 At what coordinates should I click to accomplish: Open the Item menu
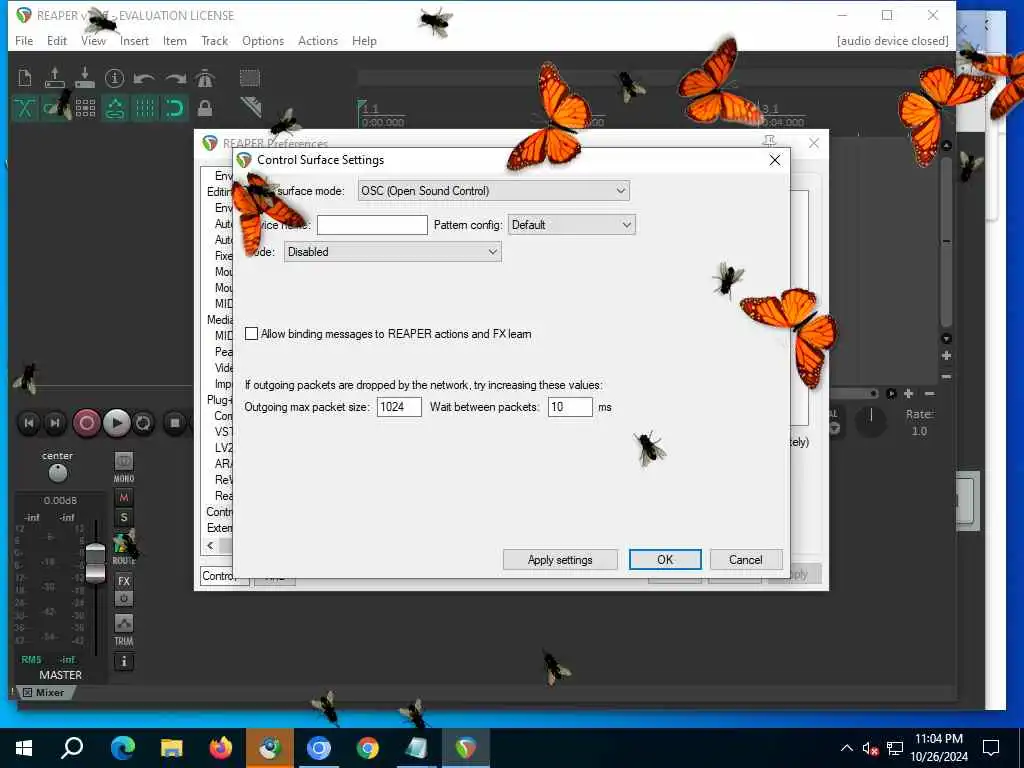coord(174,40)
